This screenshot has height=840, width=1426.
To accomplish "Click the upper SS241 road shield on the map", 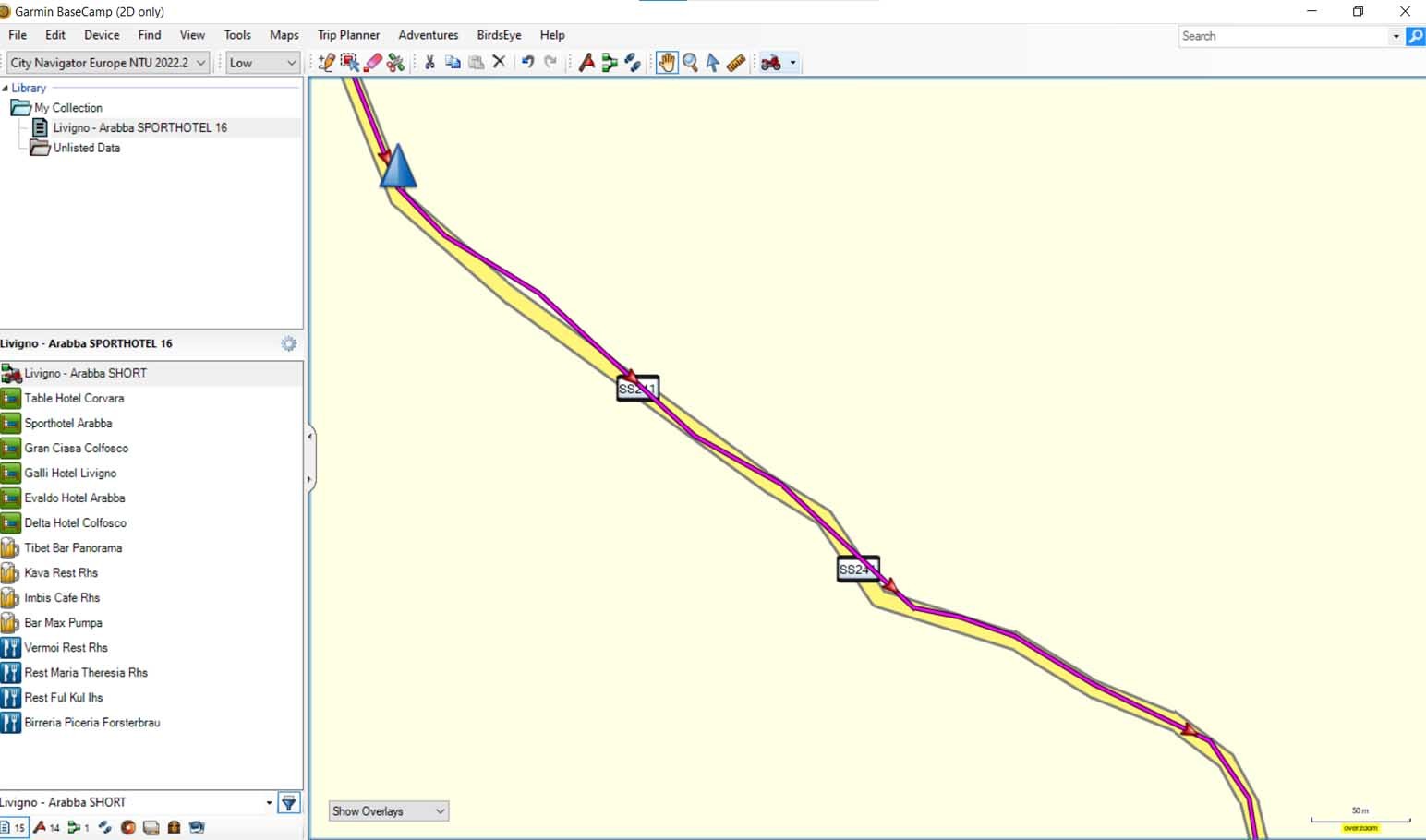I will [637, 389].
